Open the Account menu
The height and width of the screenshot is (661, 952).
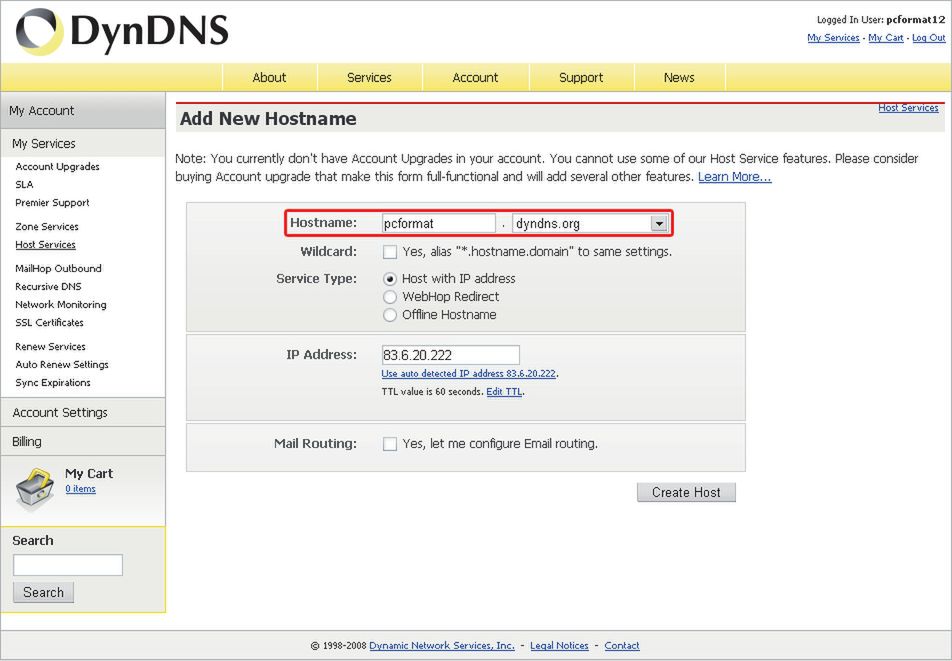pos(475,78)
